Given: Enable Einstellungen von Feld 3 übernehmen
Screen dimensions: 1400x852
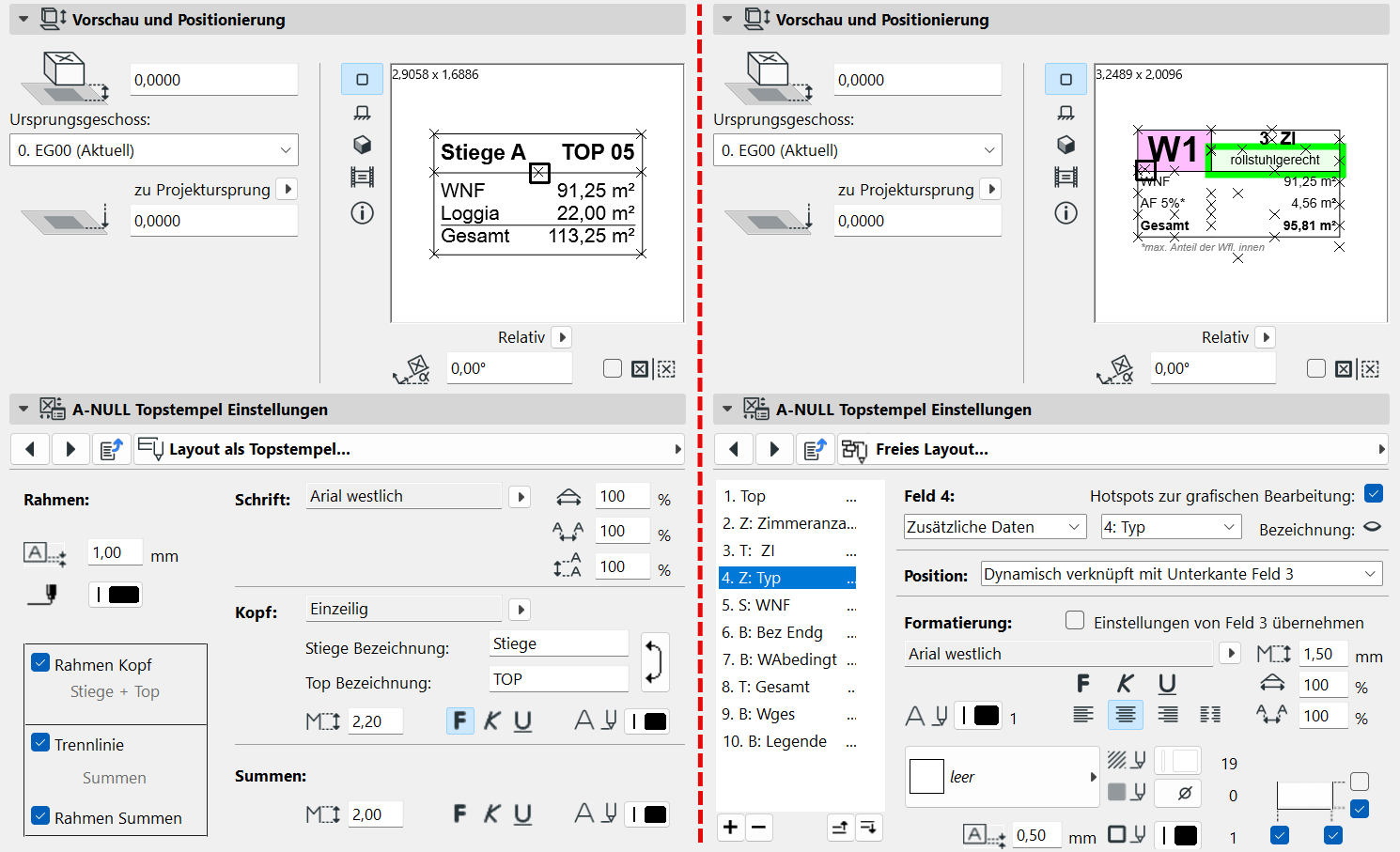Looking at the screenshot, I should [x=1075, y=621].
